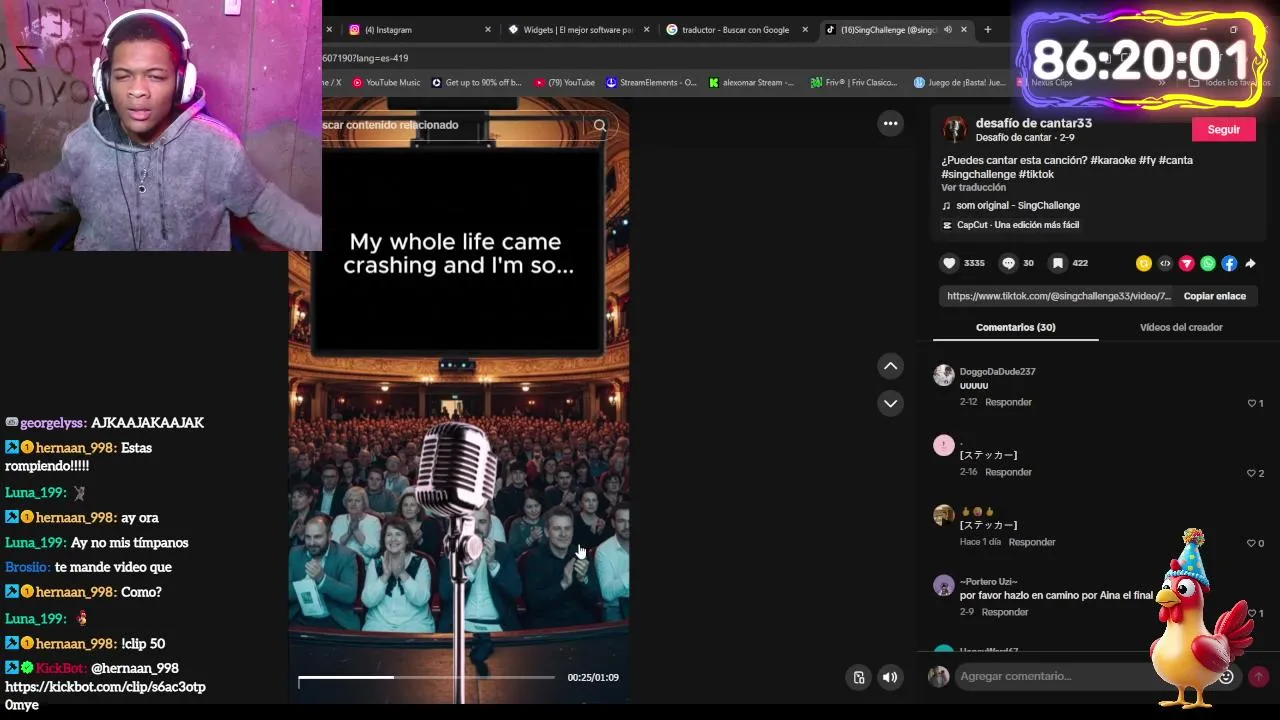1280x720 pixels.
Task: Like the video with the heart icon
Action: (x=949, y=263)
